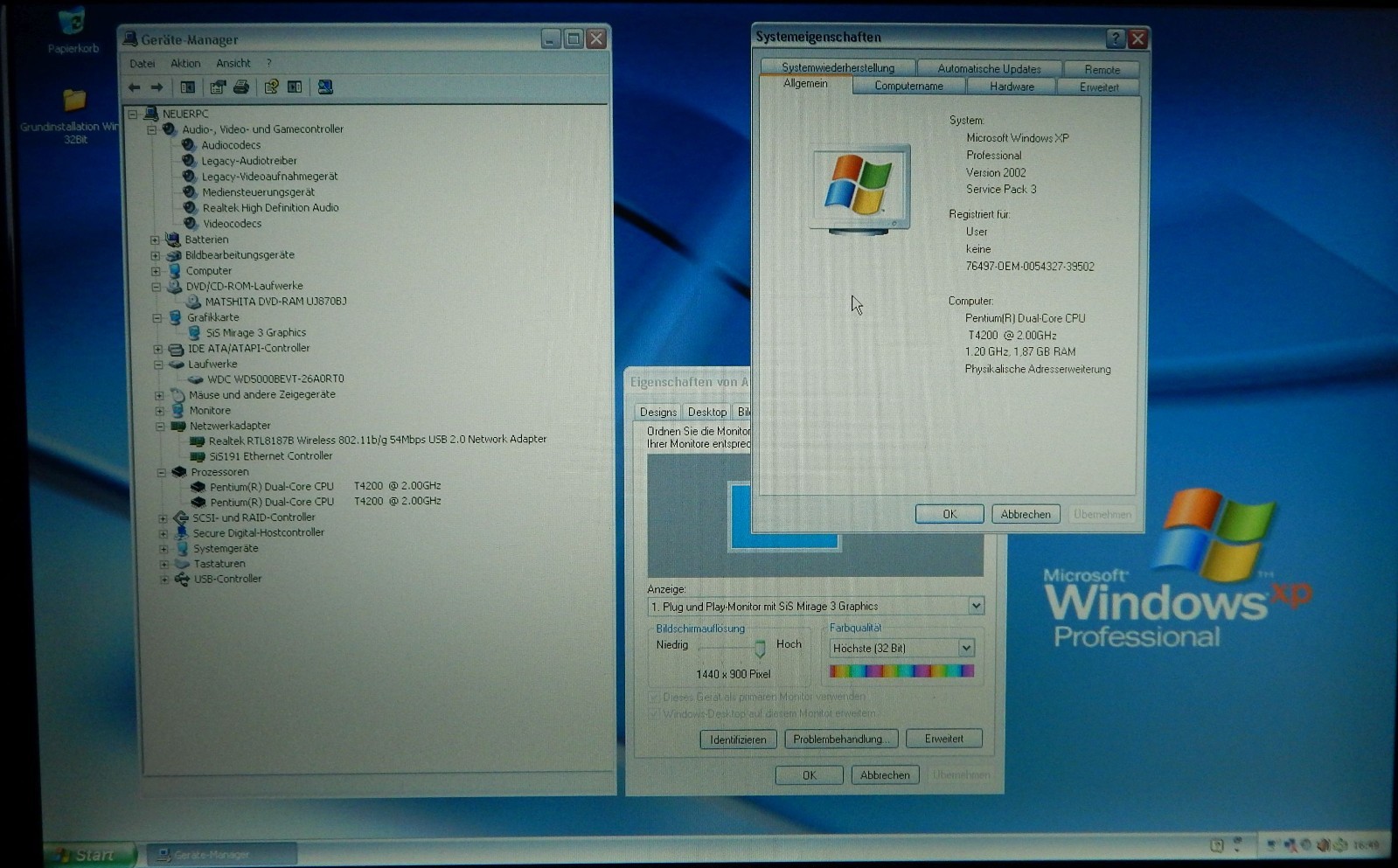The width and height of the screenshot is (1398, 868).
Task: Click the Forward arrow in Geräte-Manager toolbar
Action: pyautogui.click(x=156, y=87)
